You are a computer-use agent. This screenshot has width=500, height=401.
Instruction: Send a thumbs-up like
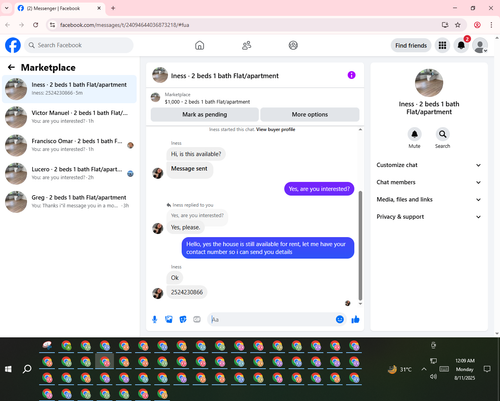point(355,319)
